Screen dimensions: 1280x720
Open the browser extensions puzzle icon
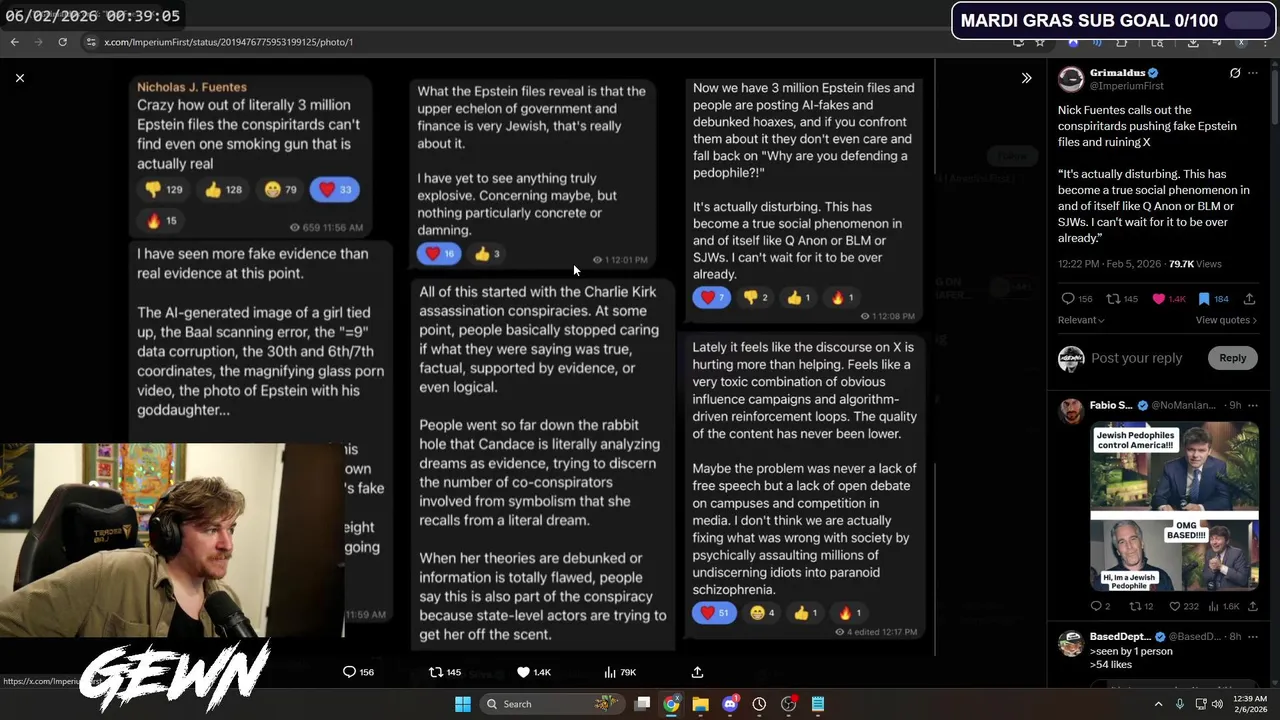(1121, 42)
